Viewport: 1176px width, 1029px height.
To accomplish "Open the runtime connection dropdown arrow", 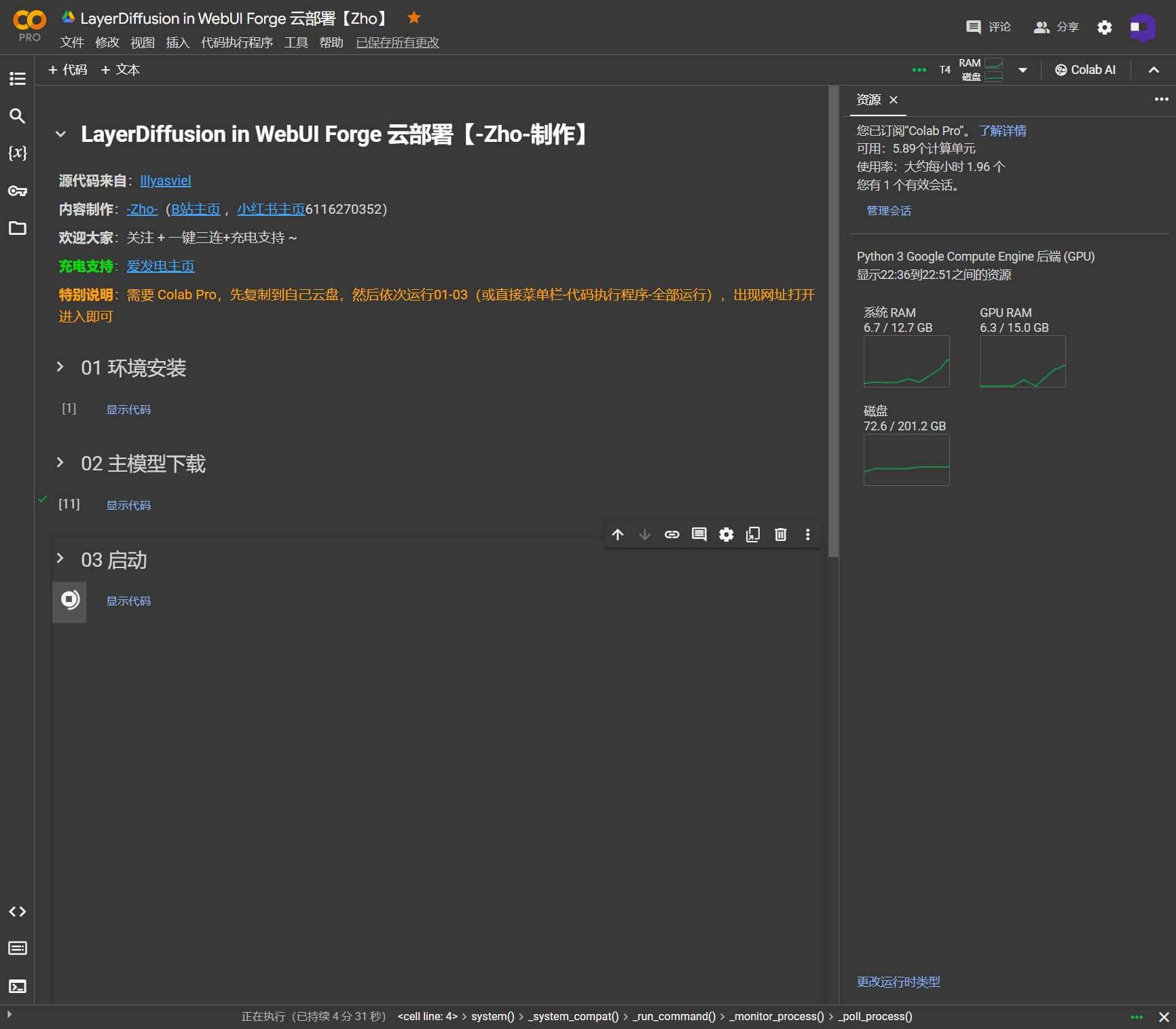I will 1023,70.
